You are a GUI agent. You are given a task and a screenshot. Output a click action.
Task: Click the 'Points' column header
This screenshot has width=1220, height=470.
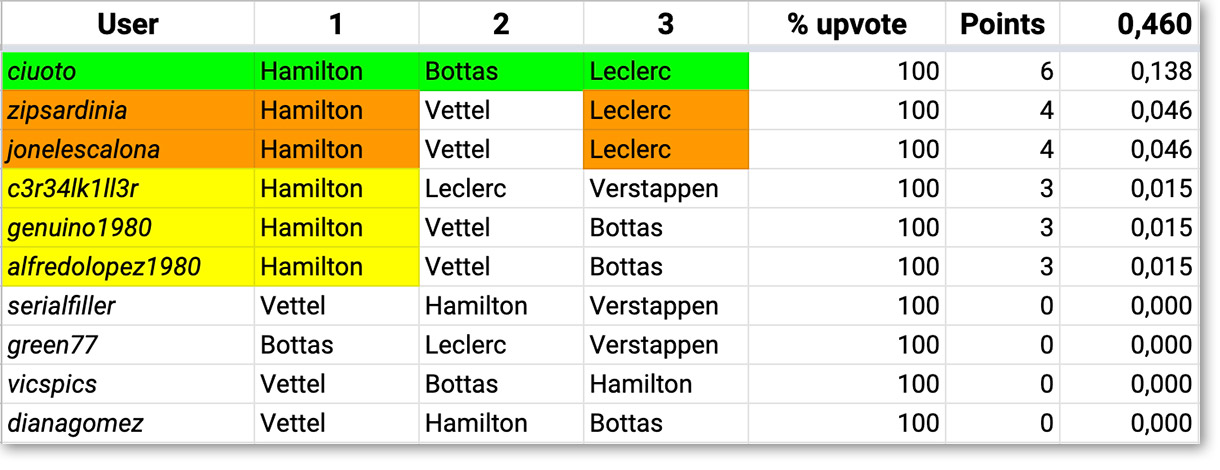coord(1002,25)
